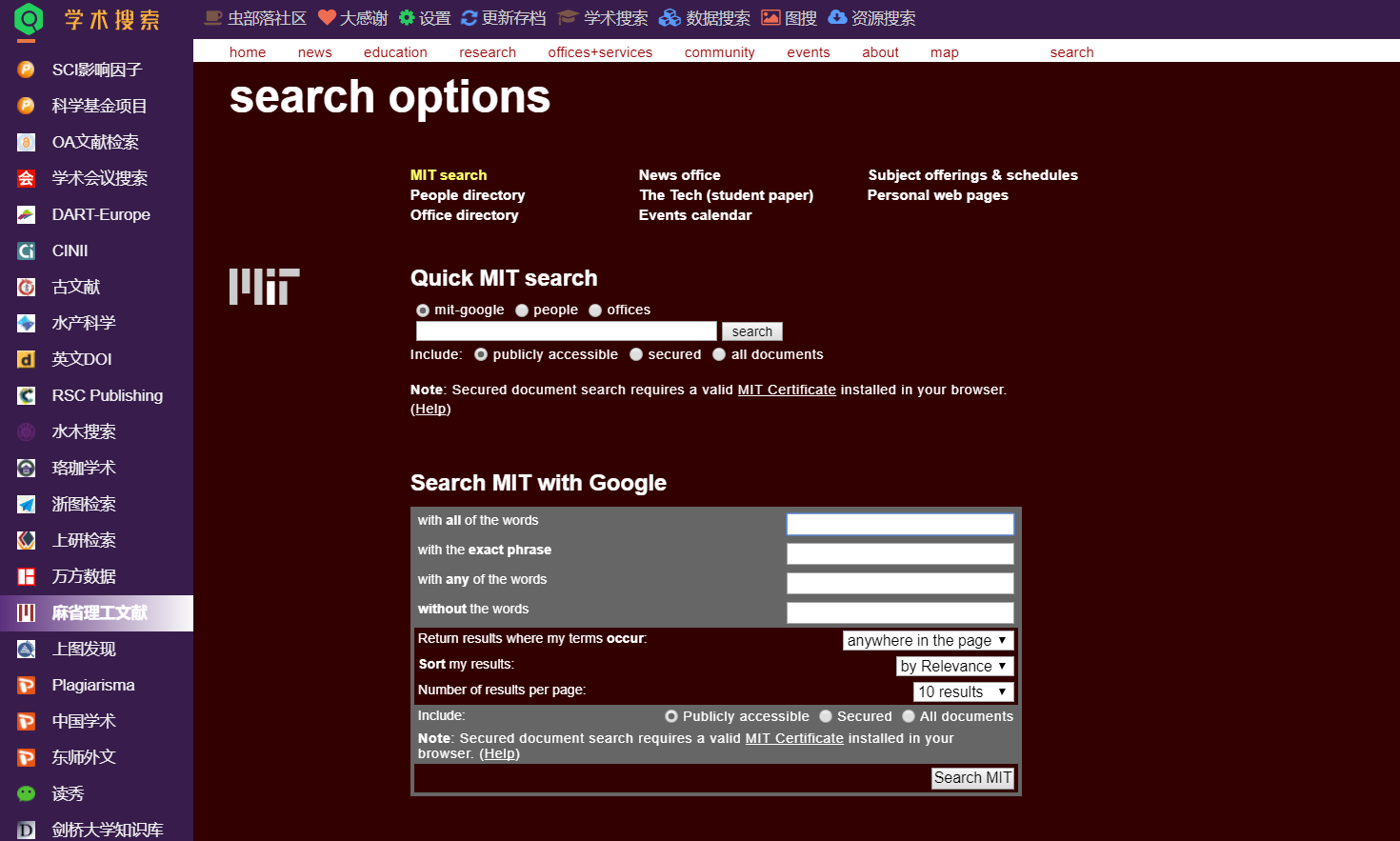Select the offices radio button
Viewport: 1400px width, 841px height.
595,310
